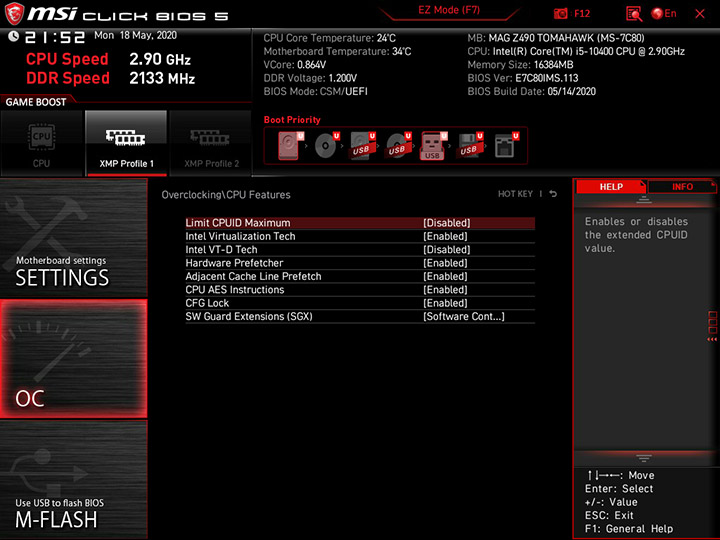
Task: Select the Limit CPUID Maximum row label
Action: coord(238,223)
